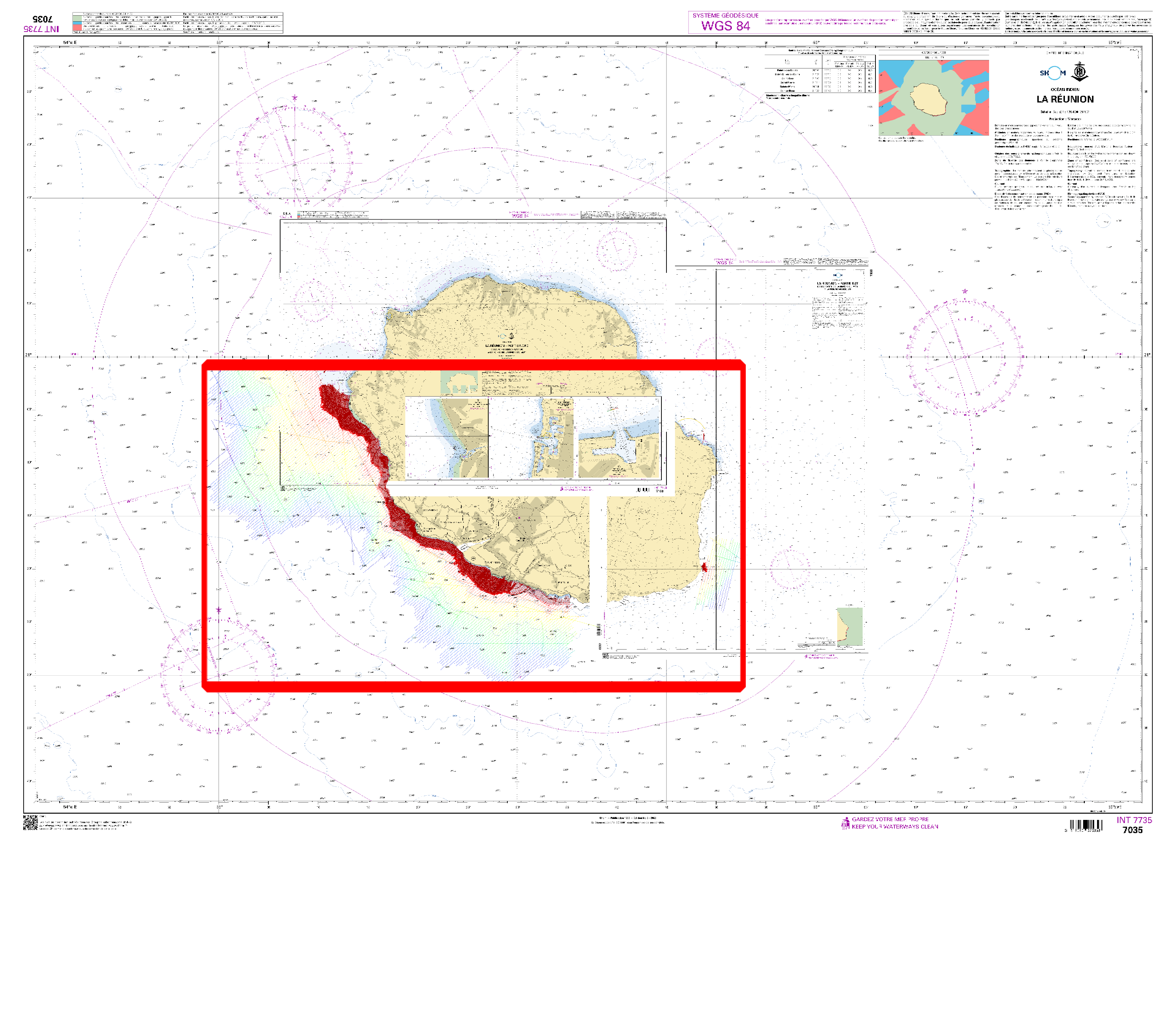The image size is (1176, 1016).
Task: Click the pink swatch in the top-left legend
Action: point(77,27)
